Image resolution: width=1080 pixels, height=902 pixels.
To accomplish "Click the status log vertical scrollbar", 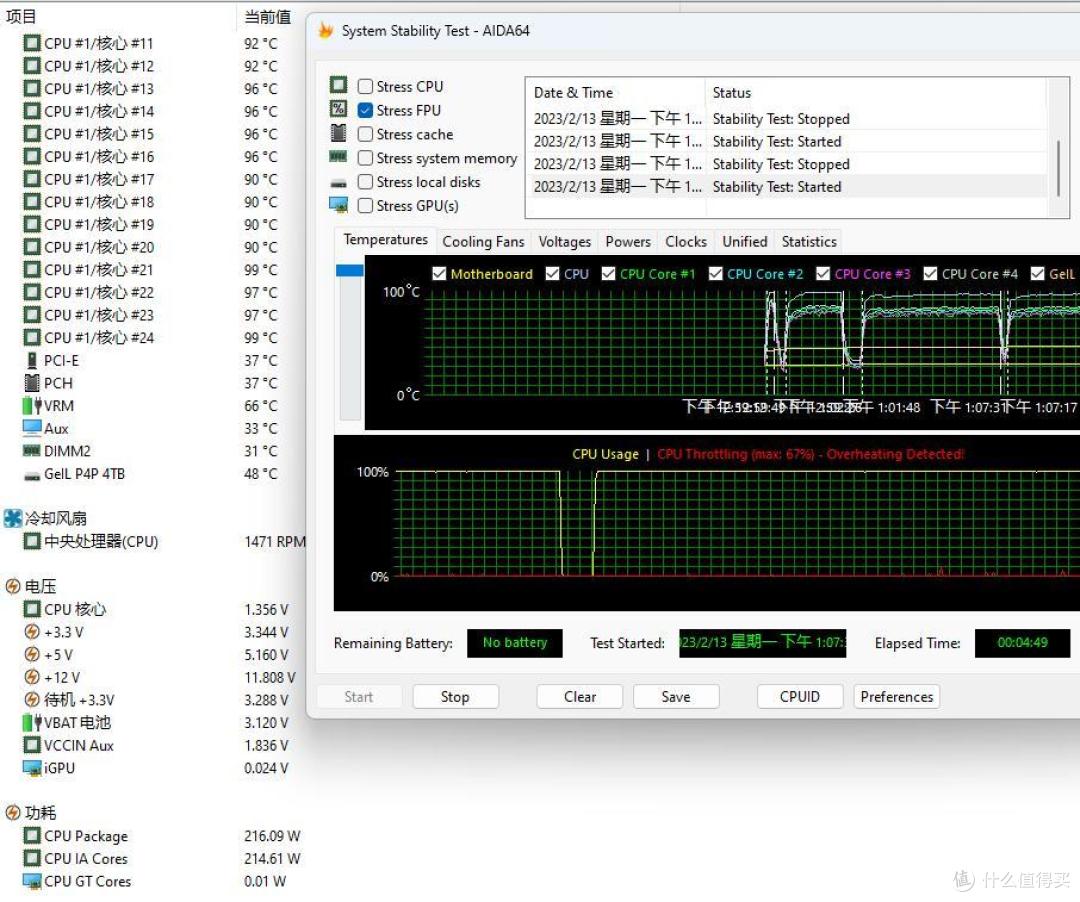I will pyautogui.click(x=1058, y=170).
